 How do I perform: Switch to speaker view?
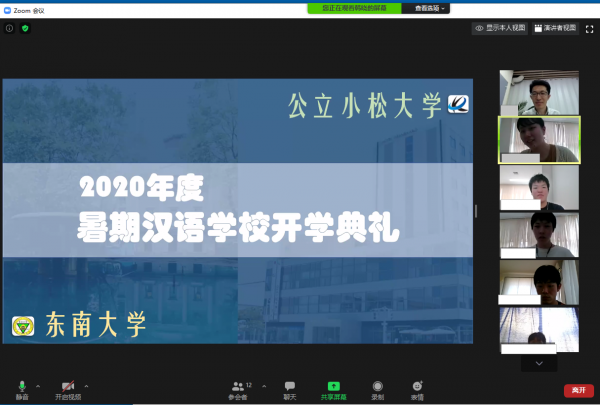(555, 28)
